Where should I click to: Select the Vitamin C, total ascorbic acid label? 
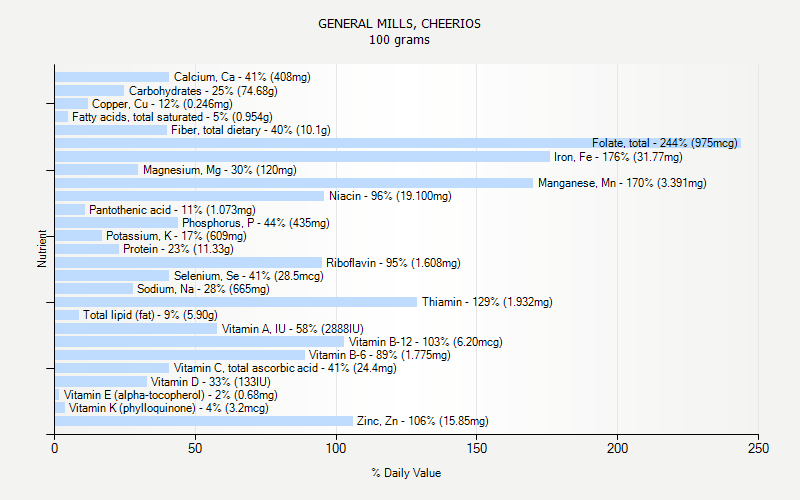point(285,368)
